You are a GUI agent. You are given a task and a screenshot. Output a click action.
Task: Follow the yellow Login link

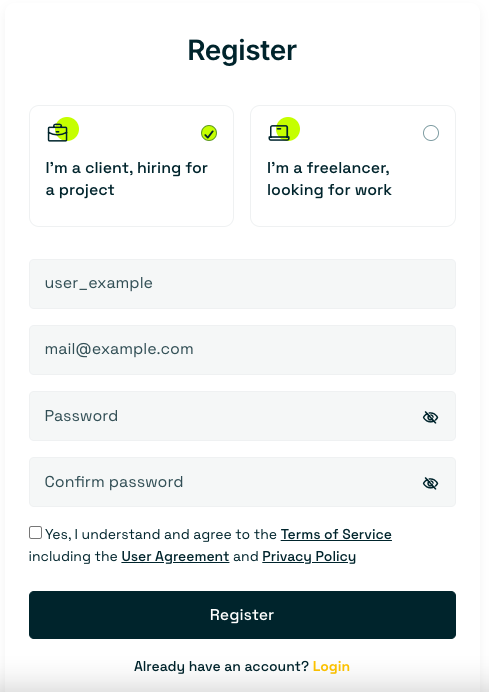point(331,666)
